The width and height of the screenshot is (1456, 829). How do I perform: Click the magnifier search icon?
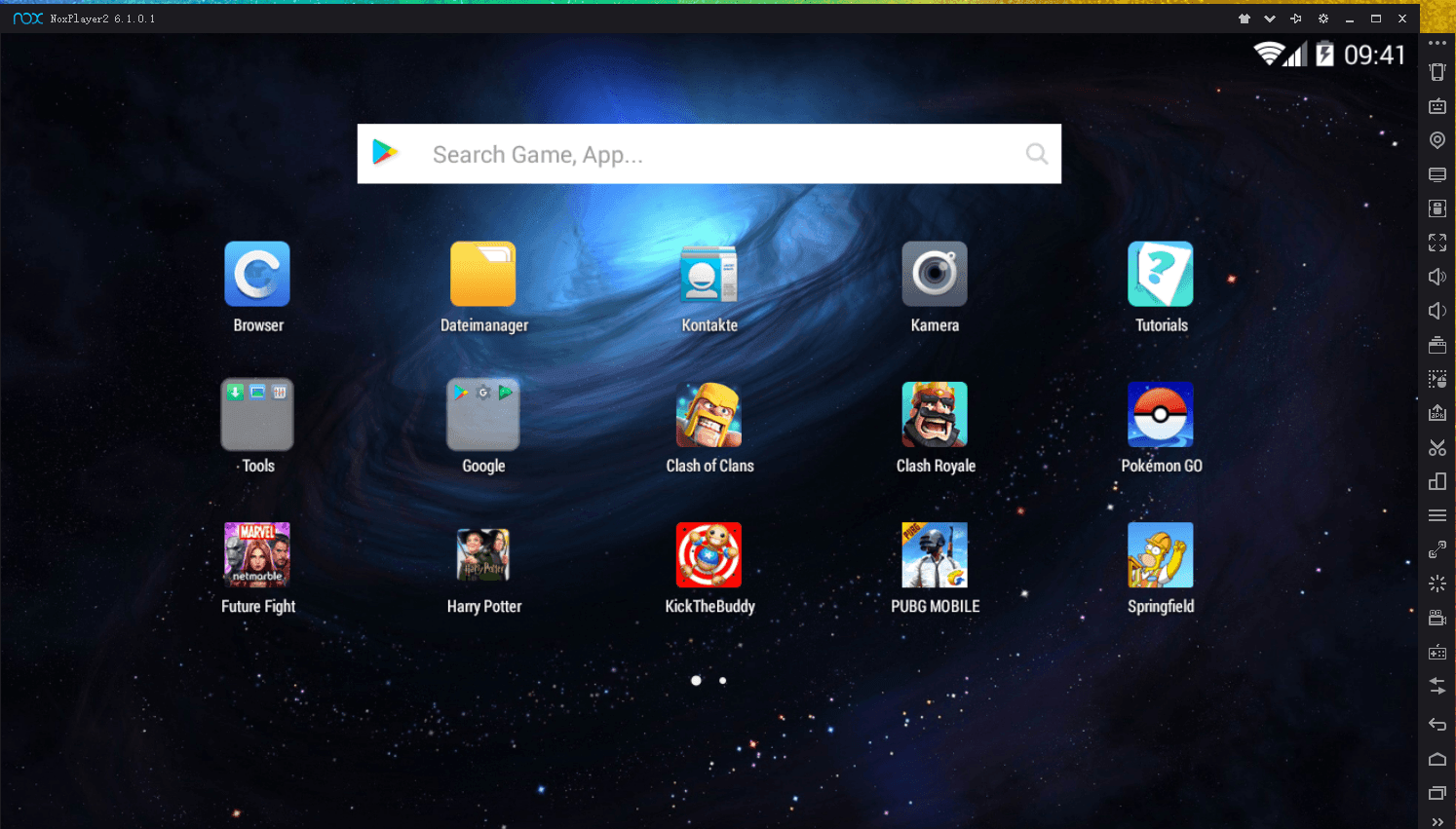[1037, 154]
